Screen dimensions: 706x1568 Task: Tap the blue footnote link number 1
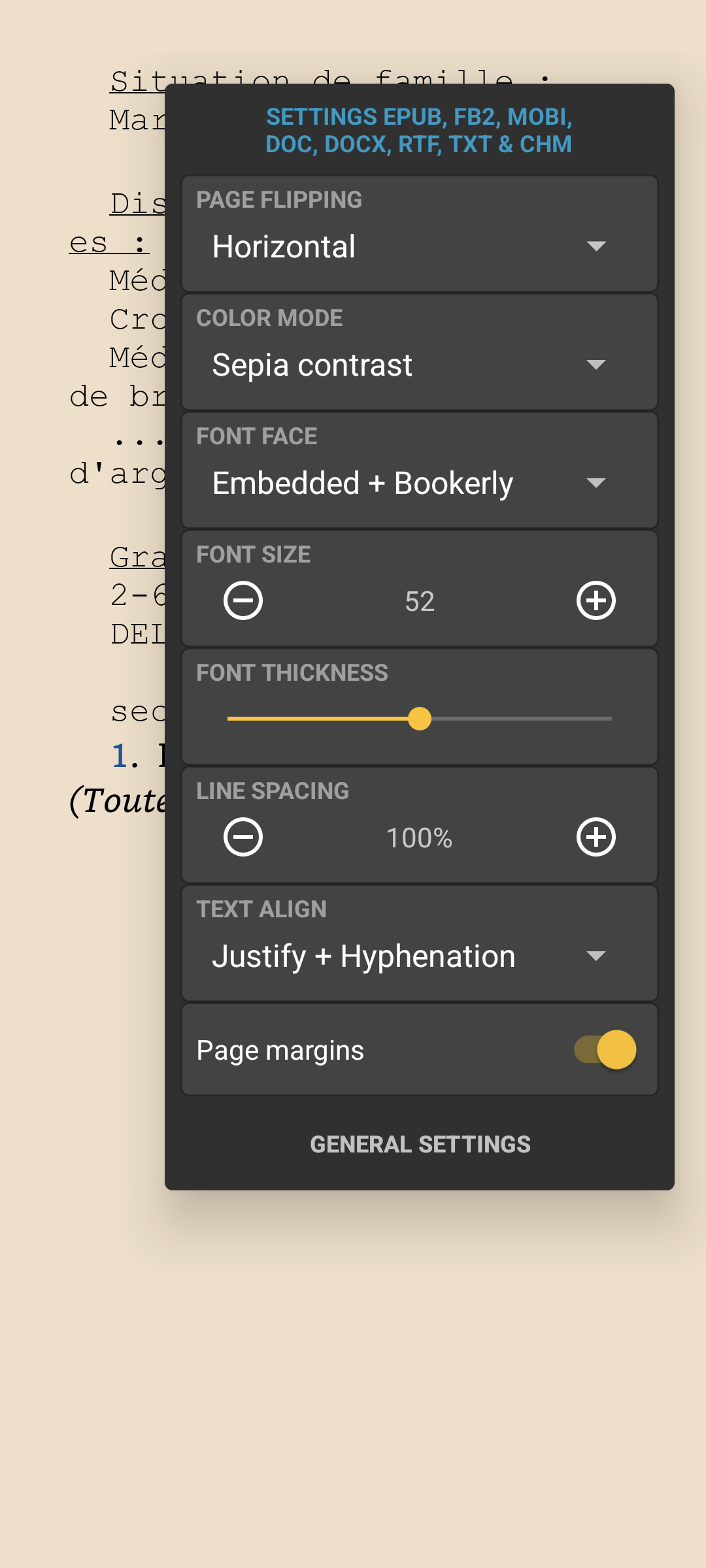[120, 757]
